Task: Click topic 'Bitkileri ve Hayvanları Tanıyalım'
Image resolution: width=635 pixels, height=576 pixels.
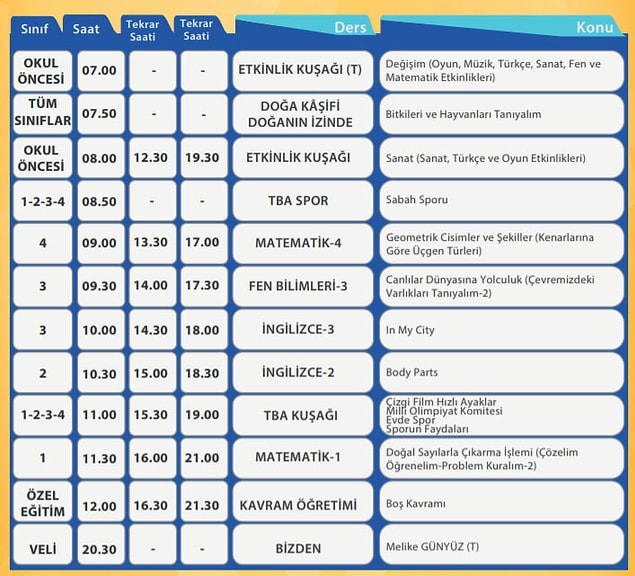Action: pyautogui.click(x=501, y=114)
